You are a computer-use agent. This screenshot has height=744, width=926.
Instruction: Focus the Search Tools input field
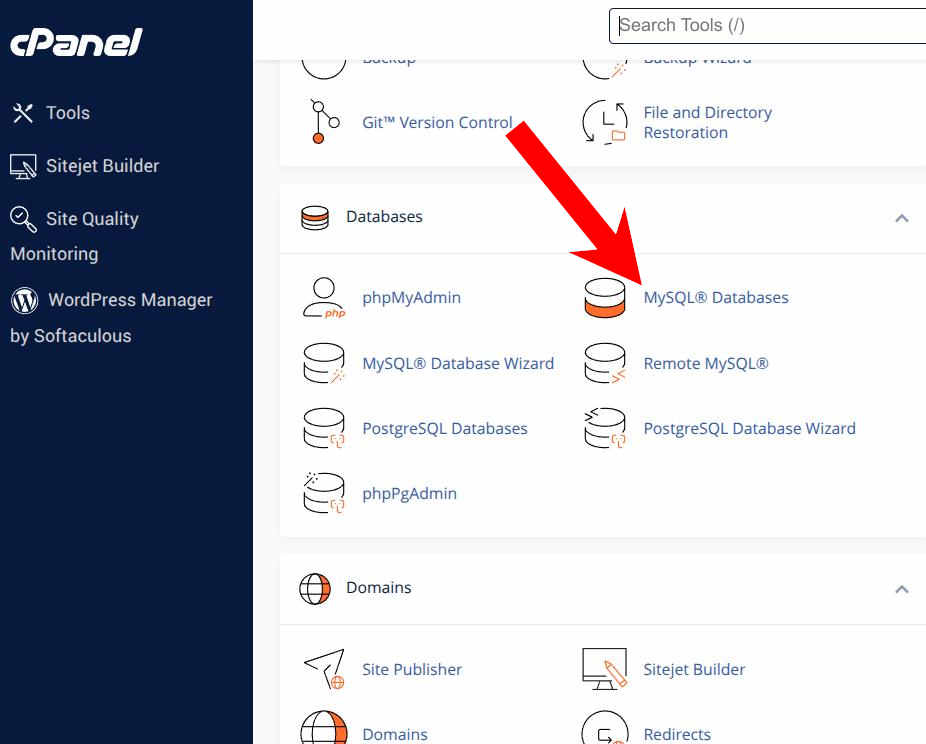(767, 25)
